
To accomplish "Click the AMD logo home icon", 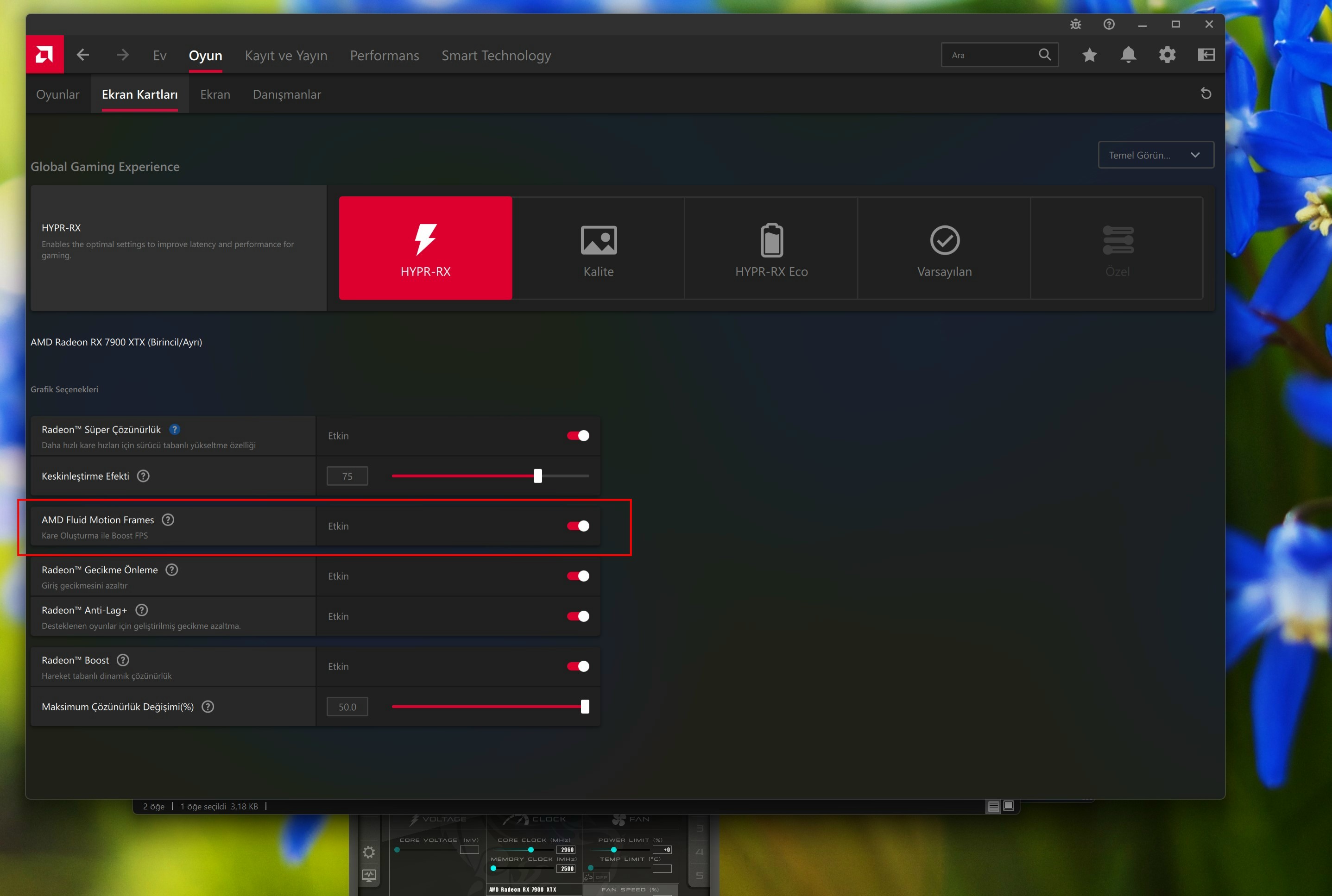I will coord(44,55).
